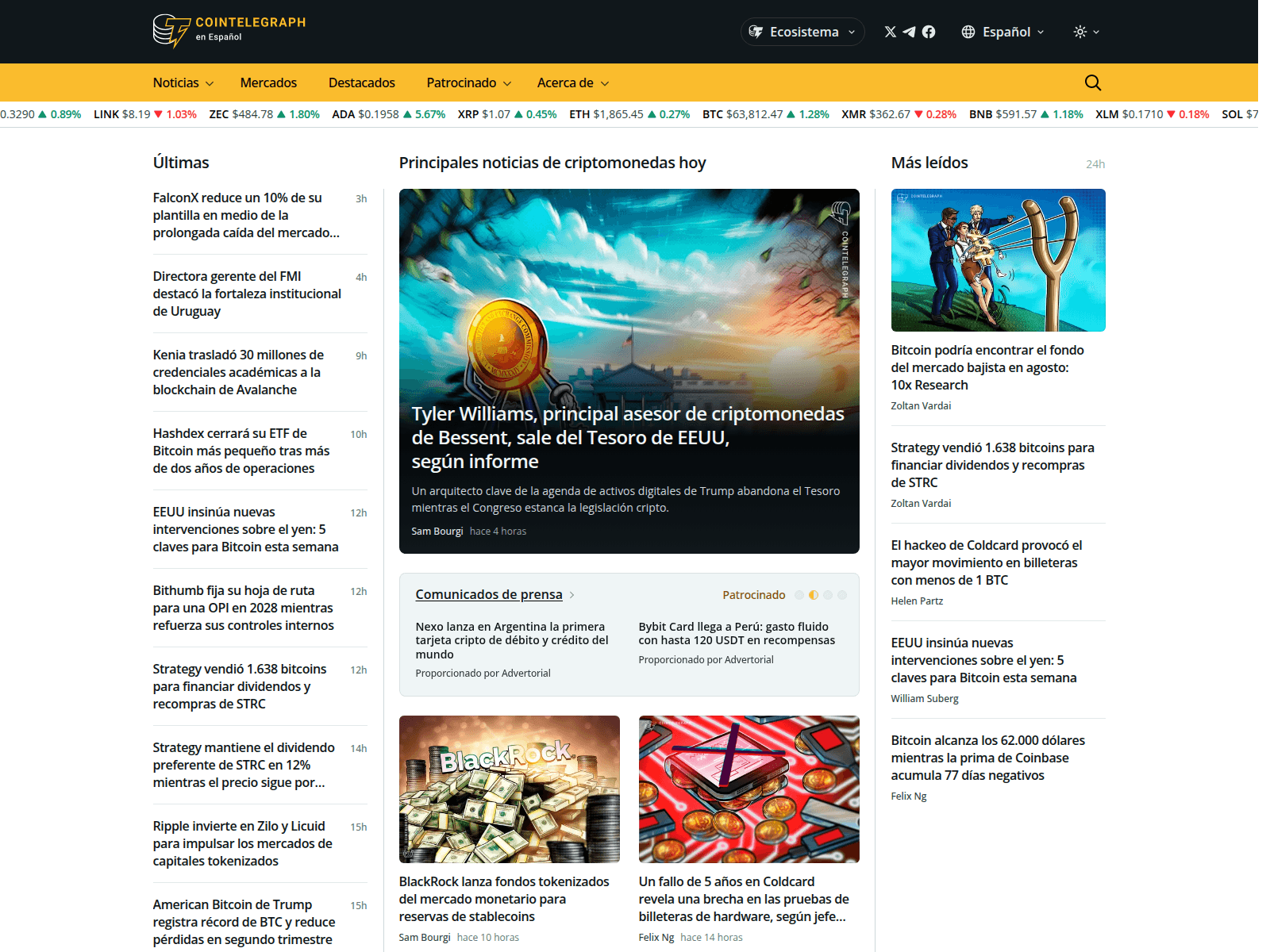Select the fourth press release carousel dot
The image size is (1270, 952).
point(842,595)
